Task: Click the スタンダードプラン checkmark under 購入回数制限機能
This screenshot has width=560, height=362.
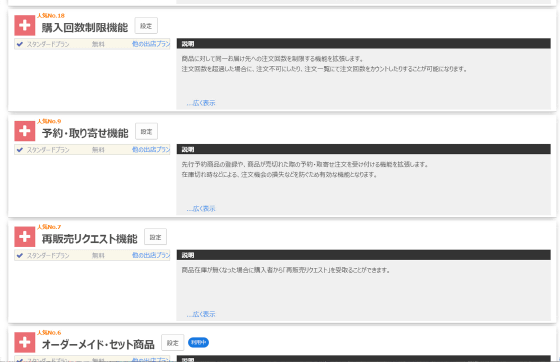Action: coord(20,44)
